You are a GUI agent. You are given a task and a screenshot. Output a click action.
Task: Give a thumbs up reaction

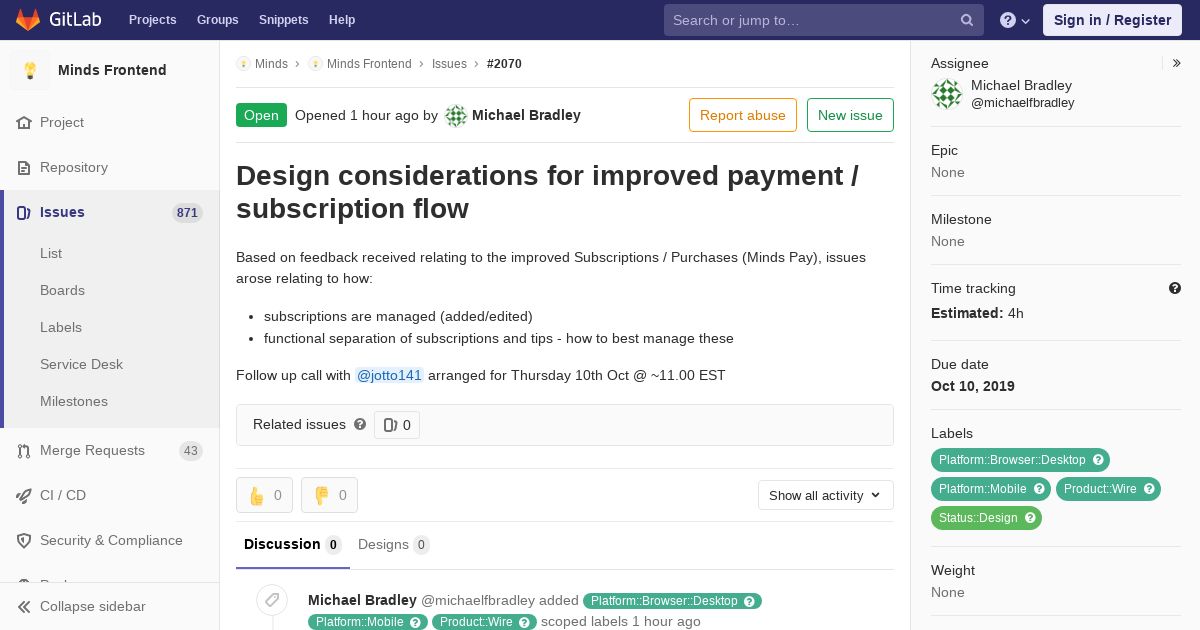[x=264, y=495]
